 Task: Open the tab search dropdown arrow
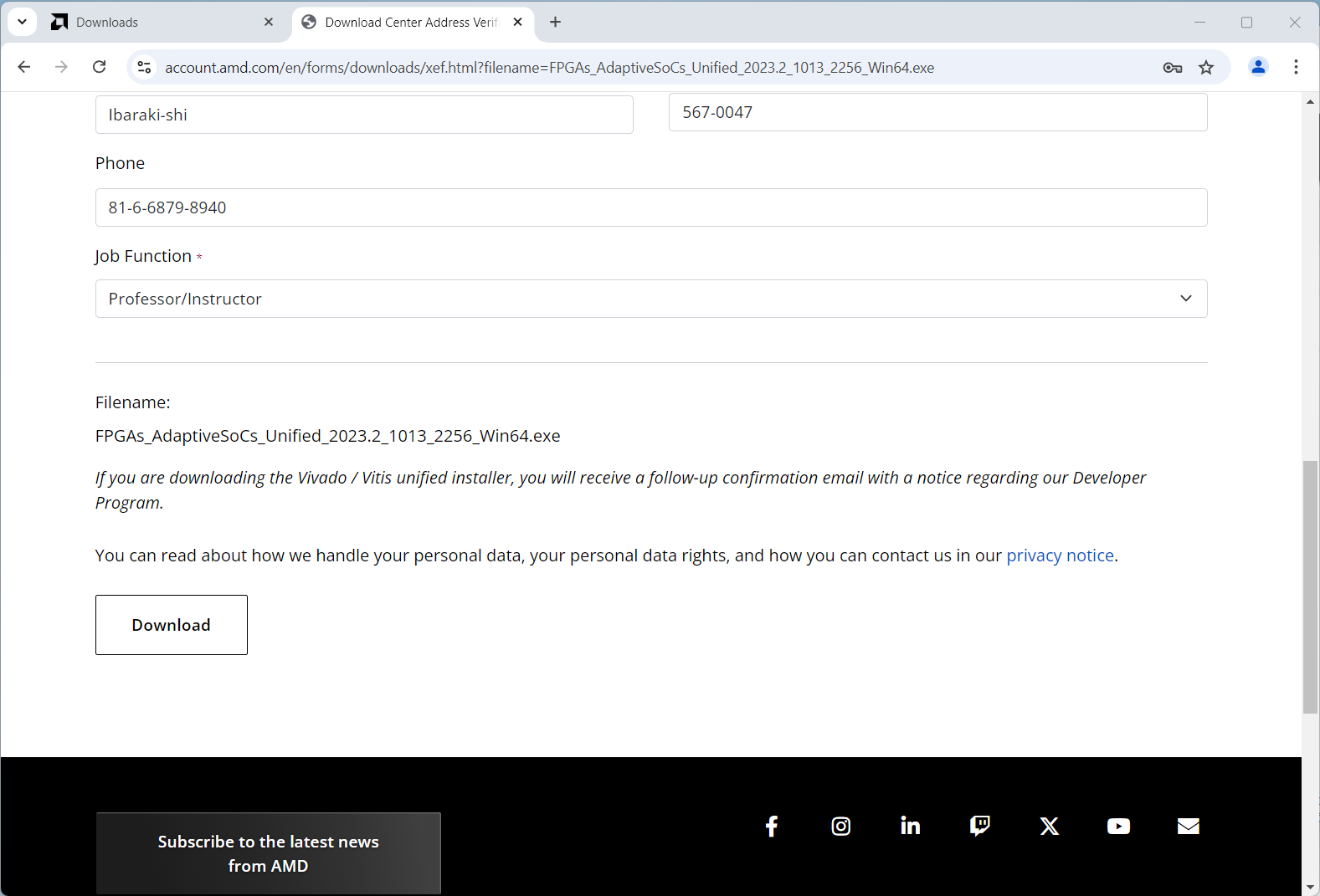click(x=23, y=22)
